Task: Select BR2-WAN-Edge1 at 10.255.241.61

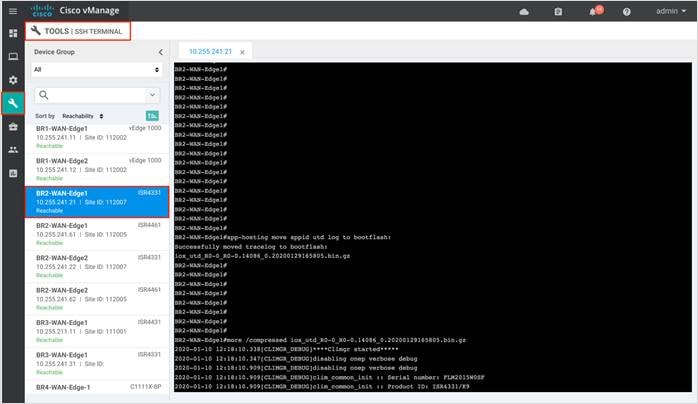Action: (97, 234)
